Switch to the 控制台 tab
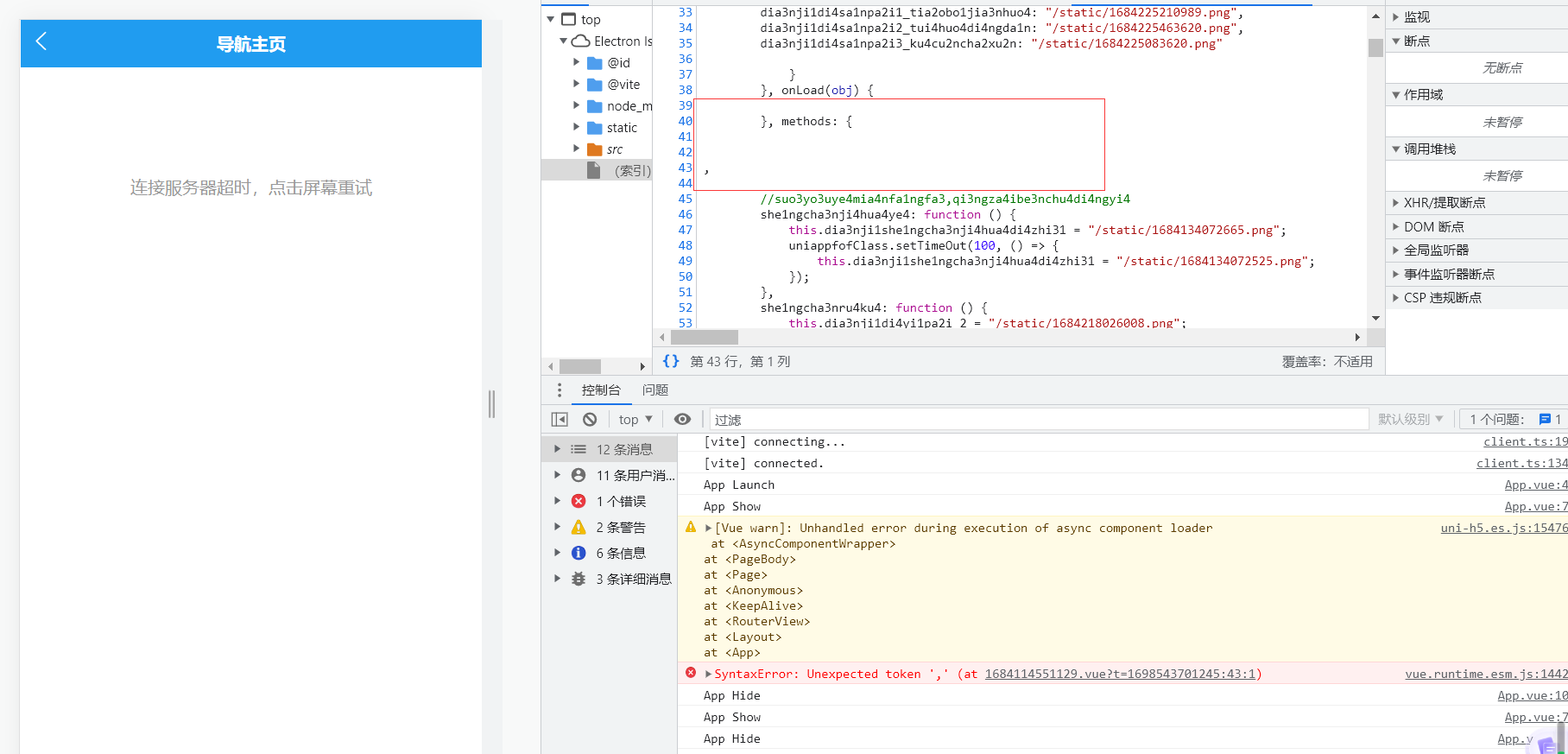 [601, 390]
